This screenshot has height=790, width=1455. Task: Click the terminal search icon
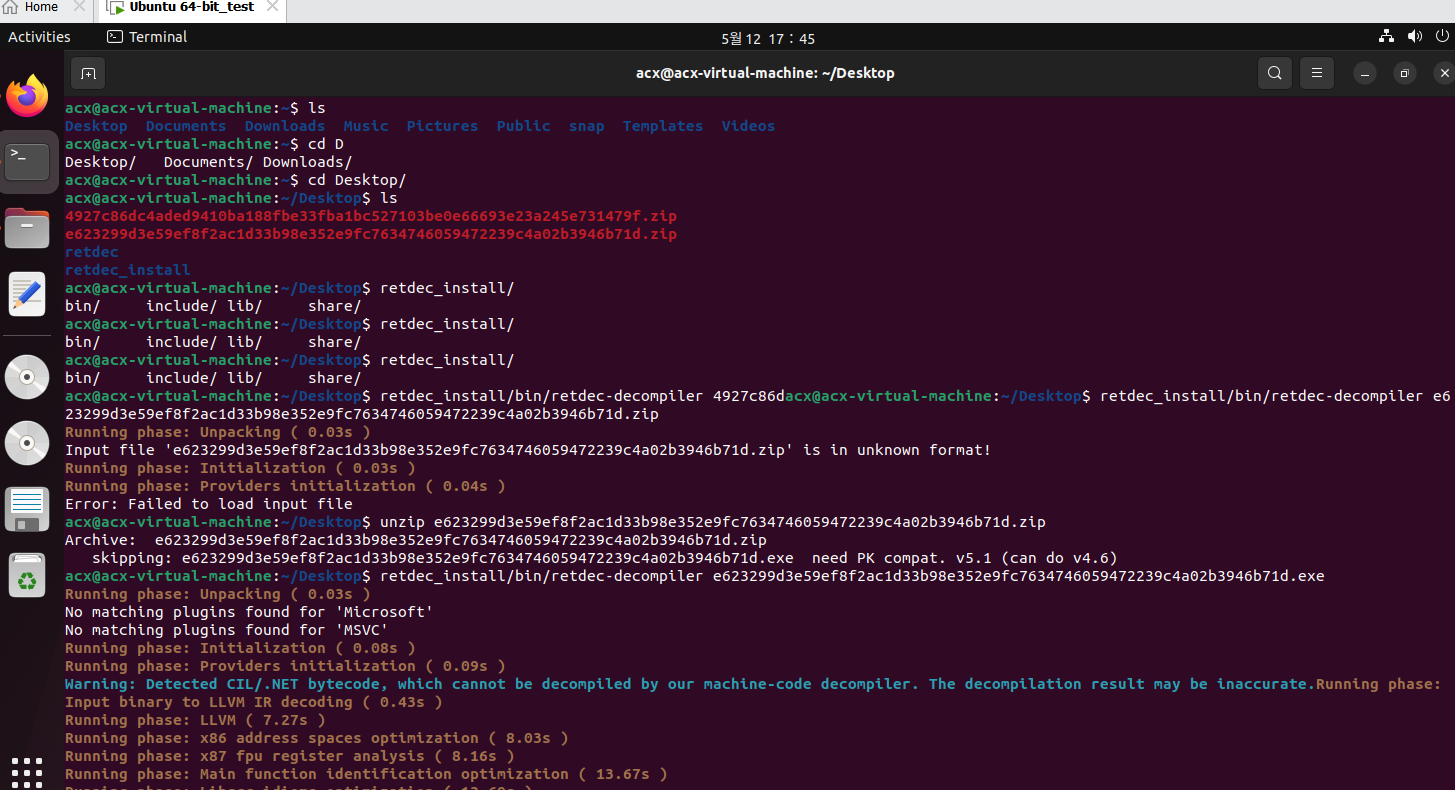coord(1274,73)
